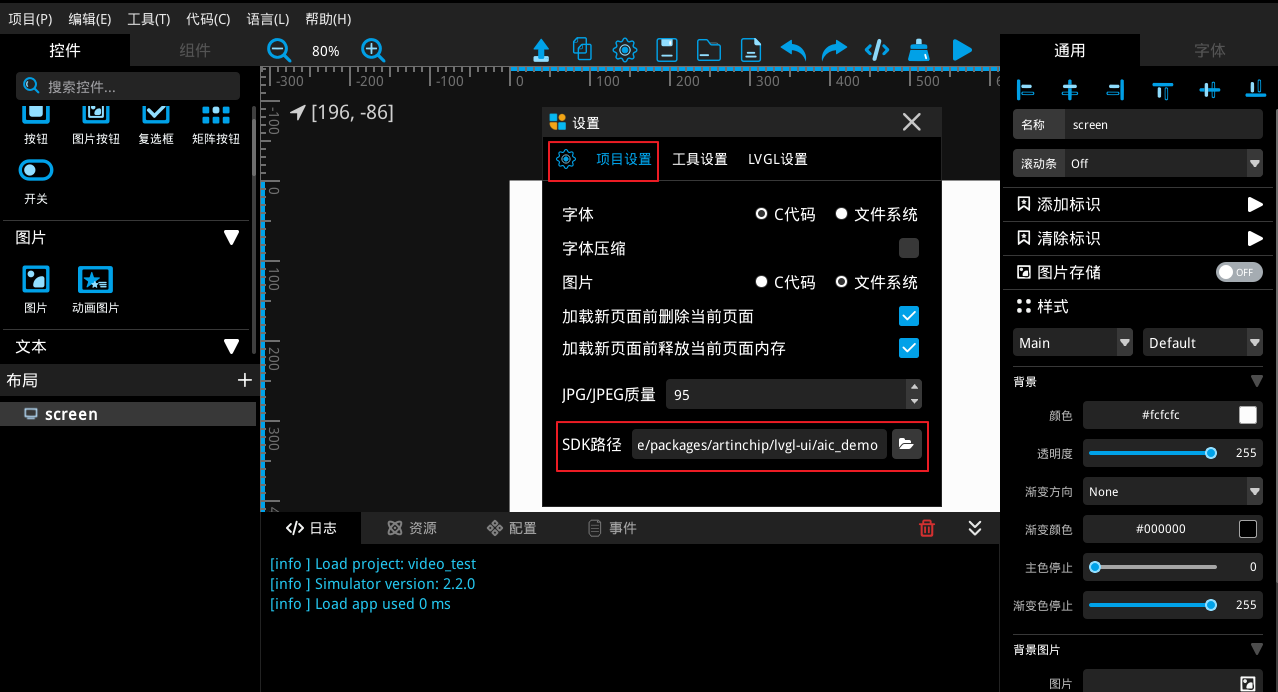Switch to the 工具设置 tab

700,159
